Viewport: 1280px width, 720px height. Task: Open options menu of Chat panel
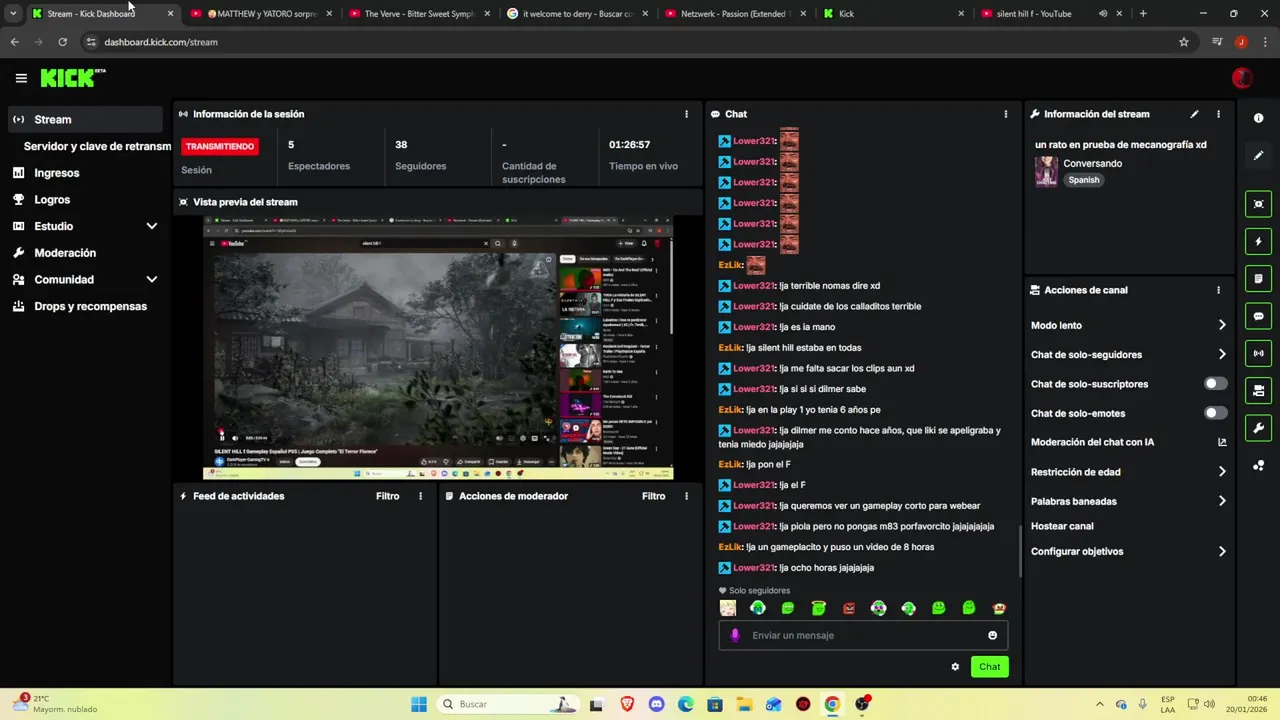(x=1005, y=114)
